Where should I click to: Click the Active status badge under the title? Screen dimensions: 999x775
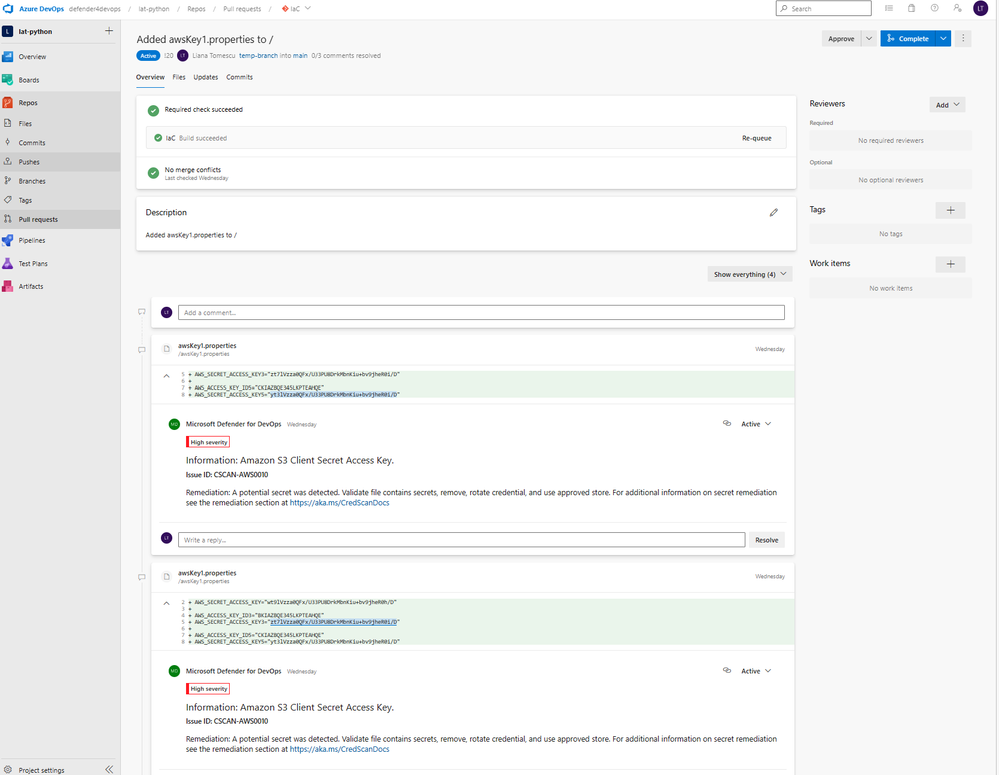click(148, 55)
